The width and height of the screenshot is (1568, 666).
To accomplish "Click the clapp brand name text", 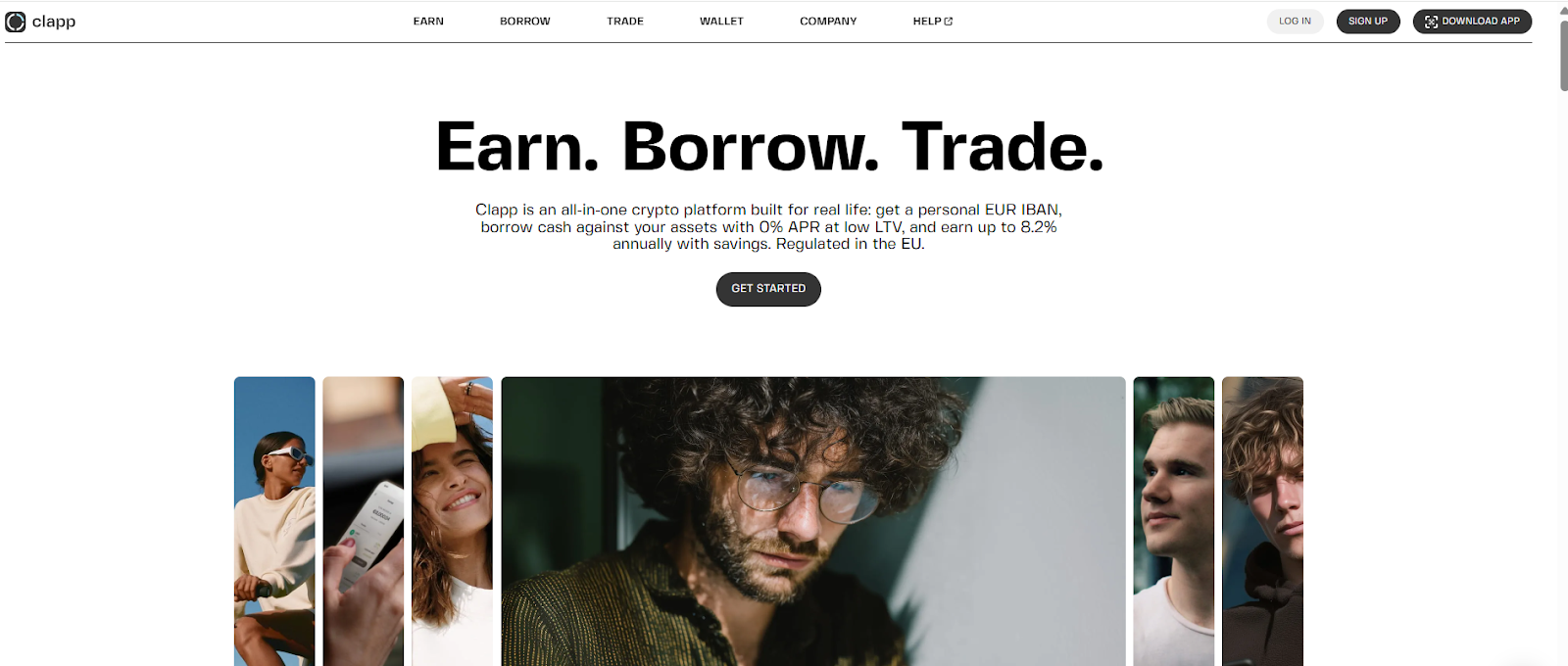I will click(x=54, y=22).
